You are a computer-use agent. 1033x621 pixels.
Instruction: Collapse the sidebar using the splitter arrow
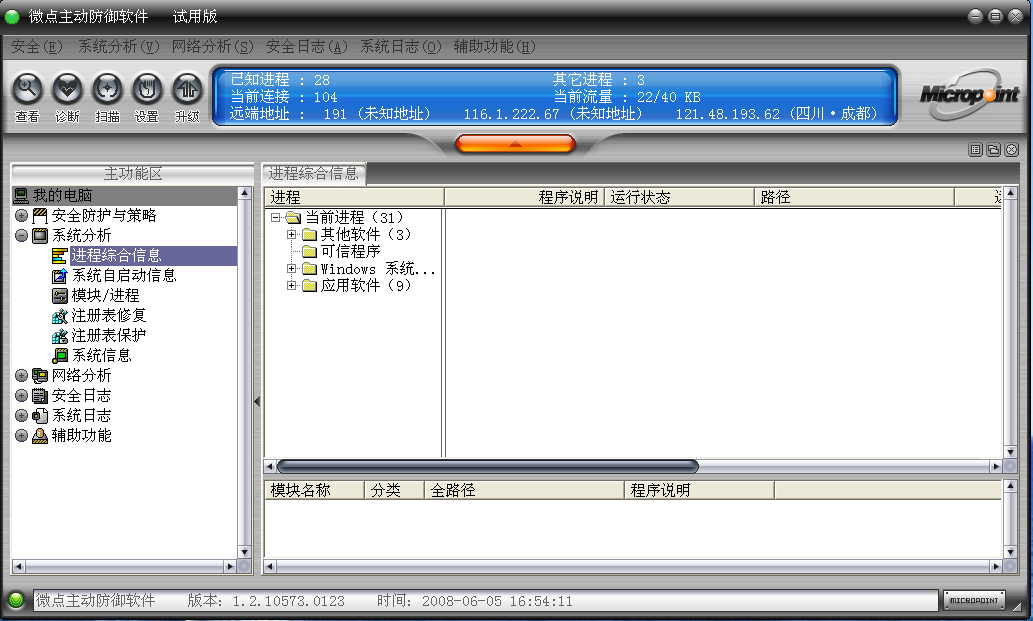(257, 400)
